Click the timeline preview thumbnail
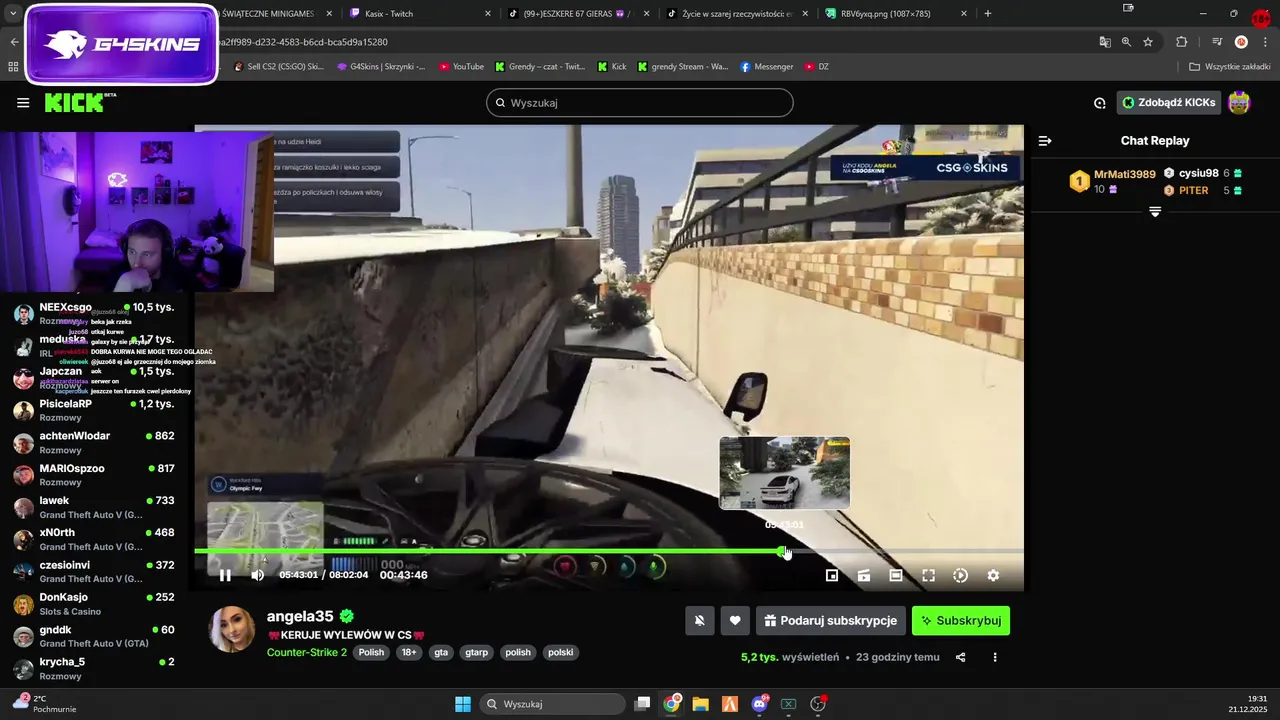Screen dimensions: 1280x720 click(x=785, y=473)
